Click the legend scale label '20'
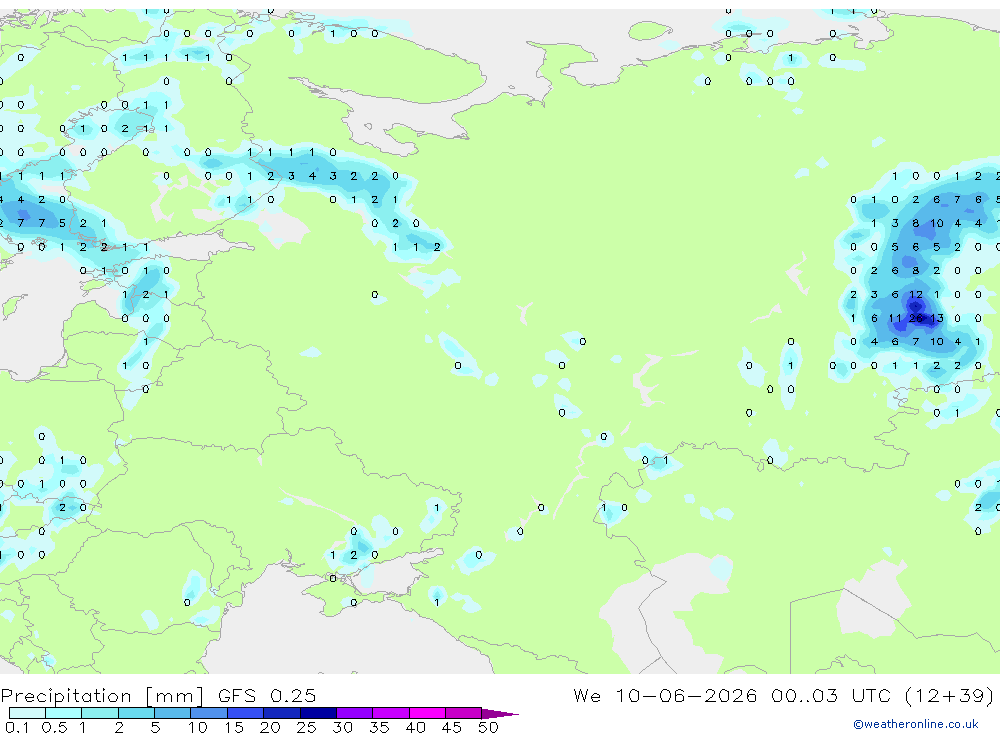 coord(270,727)
